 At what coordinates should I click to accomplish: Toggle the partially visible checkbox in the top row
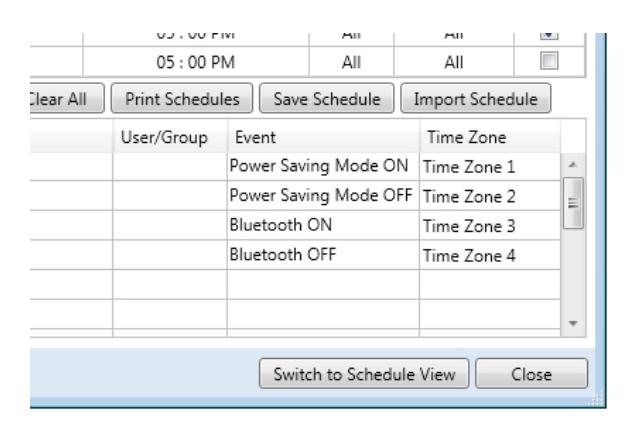tap(549, 36)
